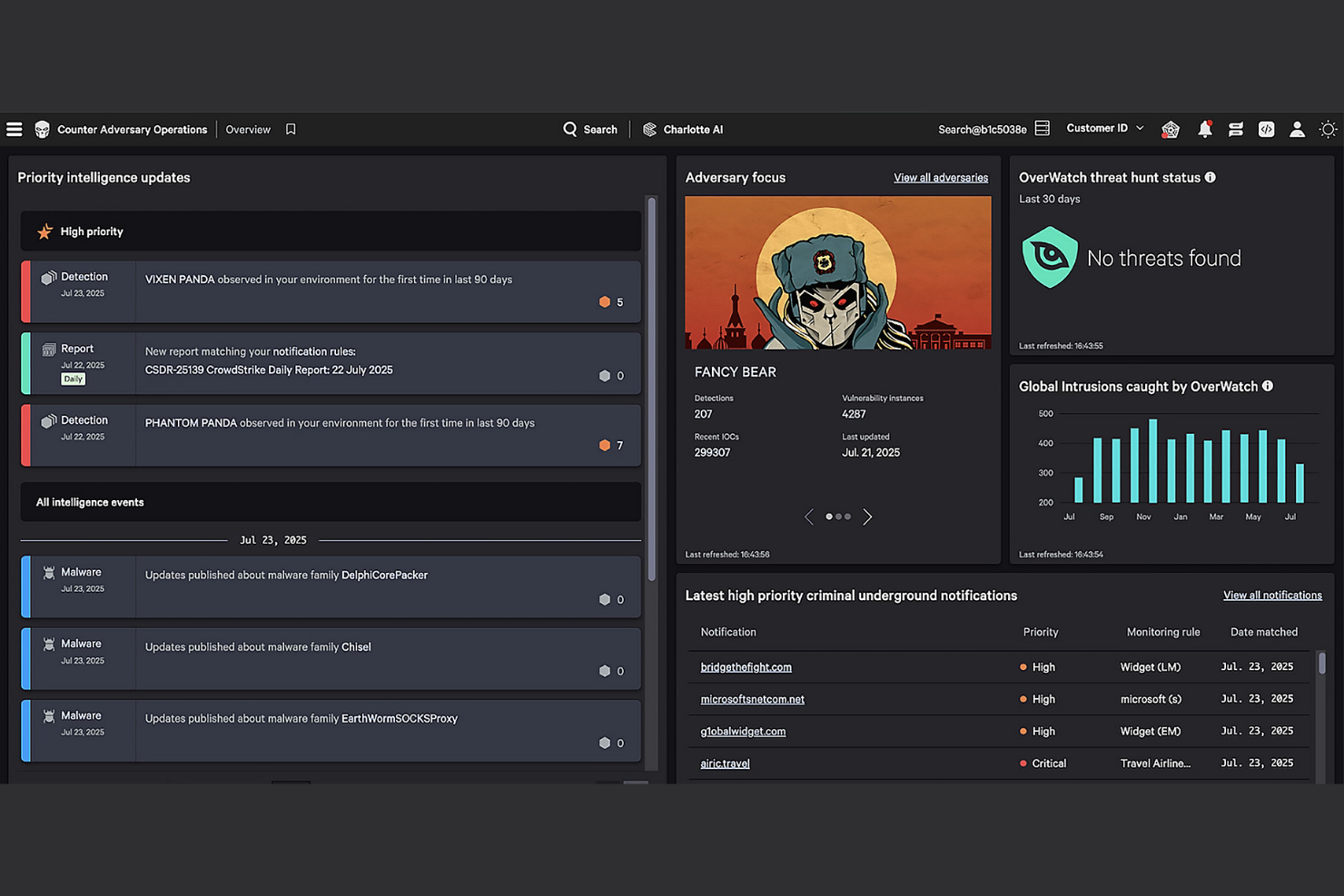Open the Search function
The height and width of the screenshot is (896, 1344).
pyautogui.click(x=590, y=129)
